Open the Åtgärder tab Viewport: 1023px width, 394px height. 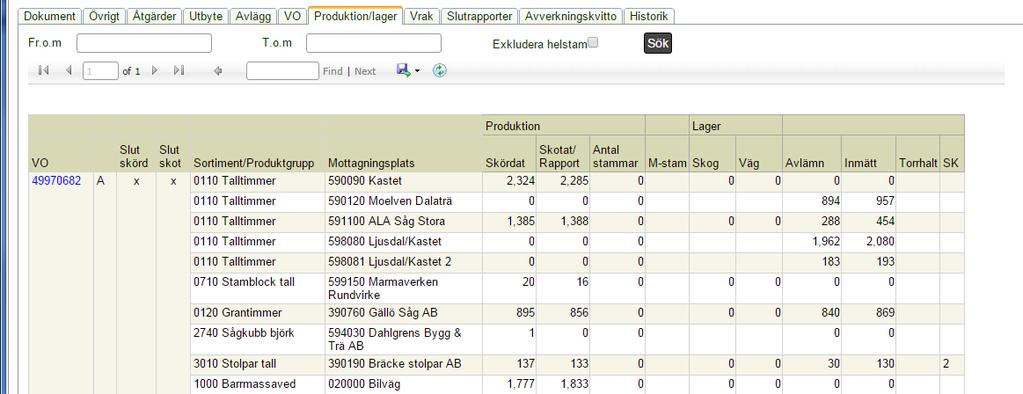pyautogui.click(x=154, y=16)
